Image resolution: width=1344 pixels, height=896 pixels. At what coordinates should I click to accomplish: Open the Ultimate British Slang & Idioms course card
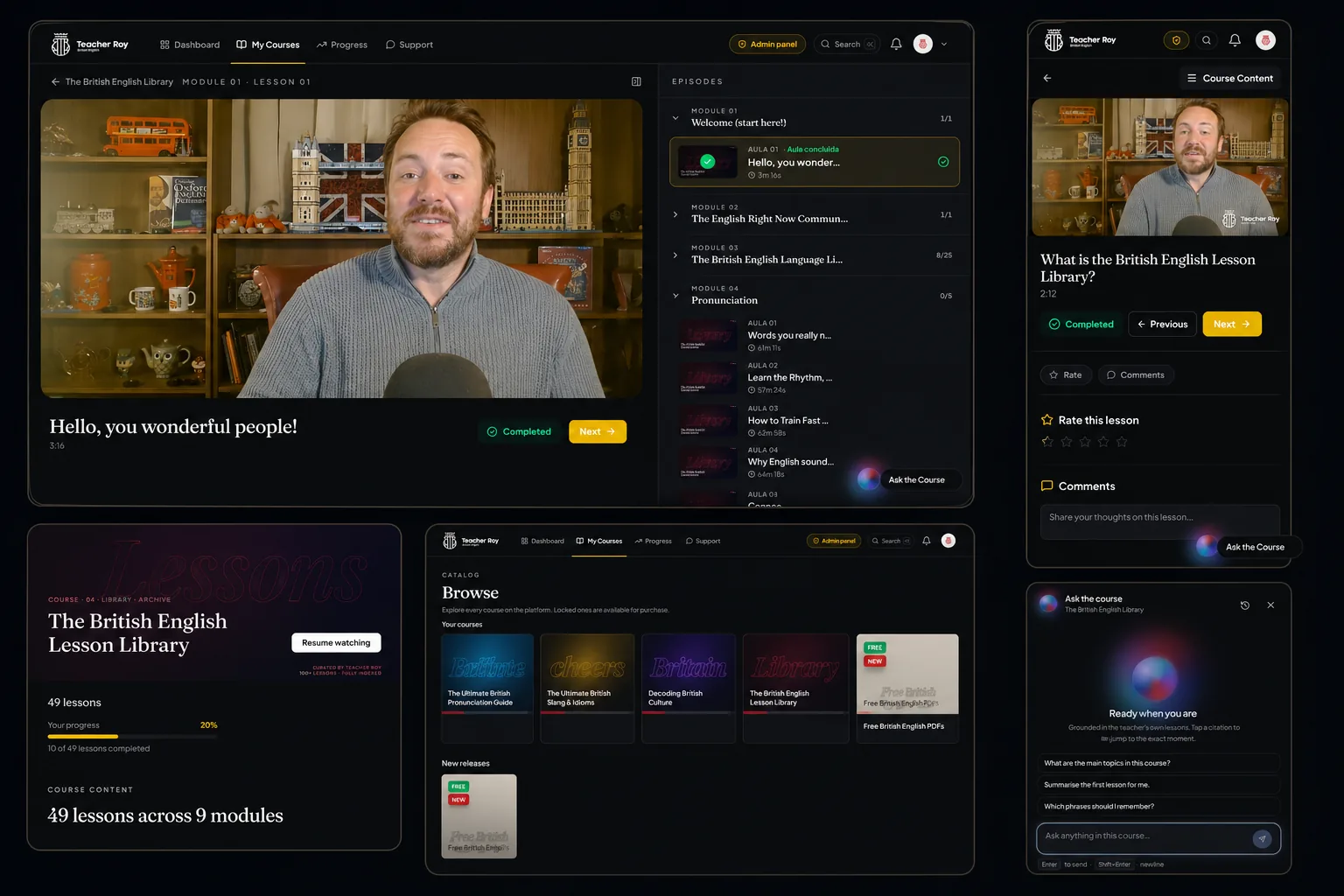[587, 689]
